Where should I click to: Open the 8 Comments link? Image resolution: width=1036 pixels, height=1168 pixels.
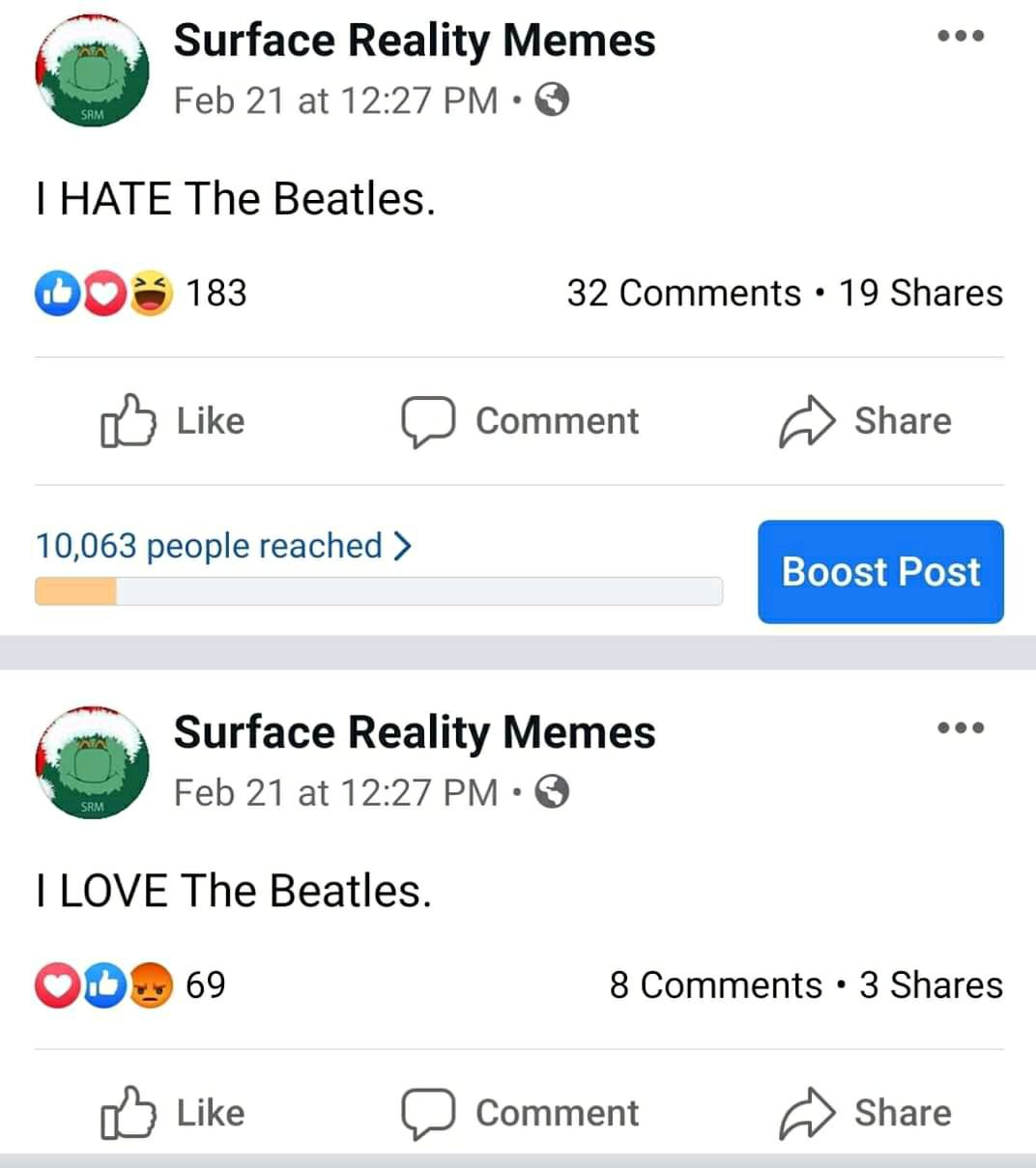coord(715,984)
